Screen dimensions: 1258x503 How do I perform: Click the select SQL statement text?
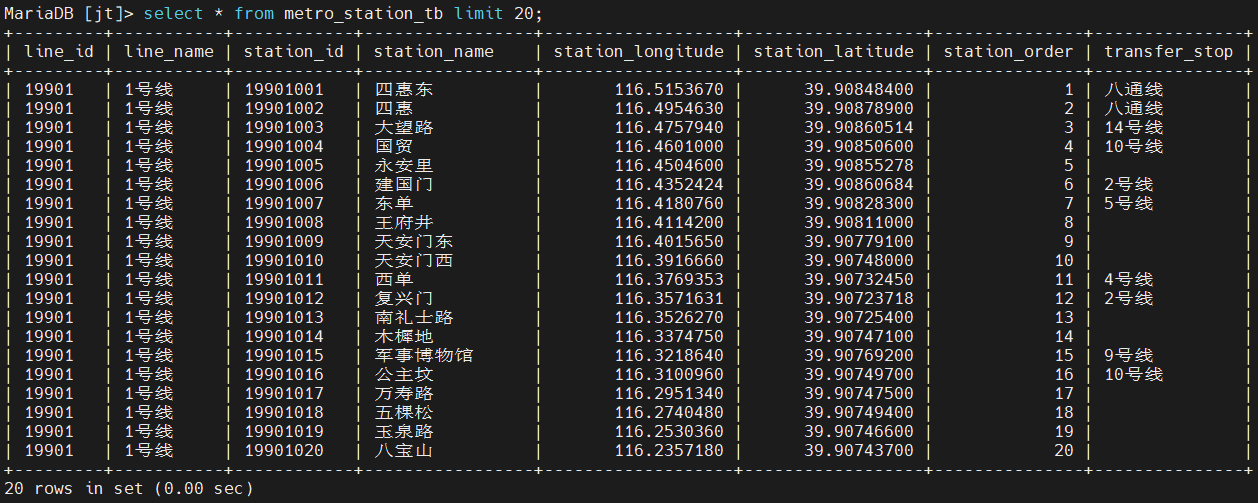[x=344, y=14]
